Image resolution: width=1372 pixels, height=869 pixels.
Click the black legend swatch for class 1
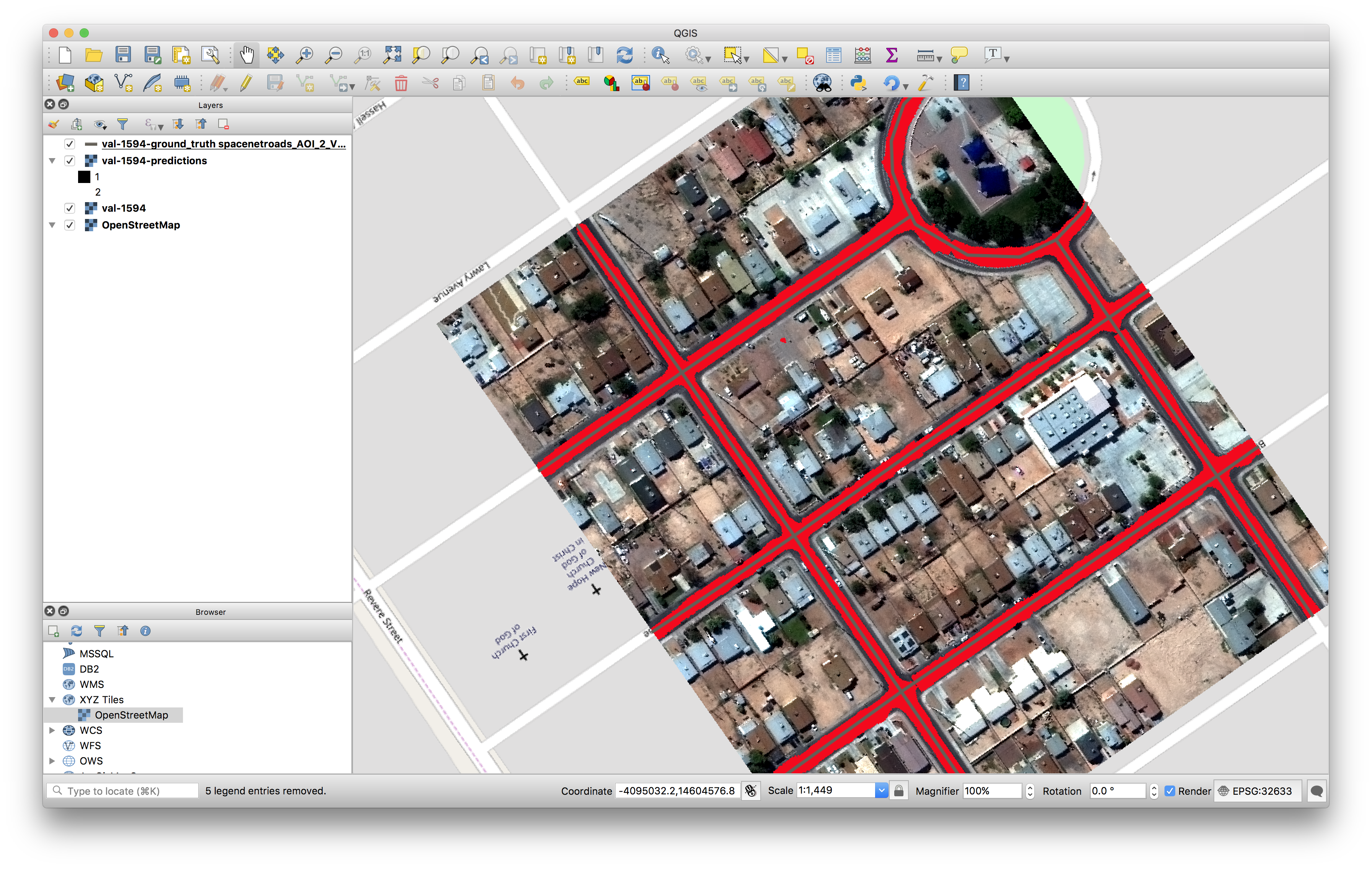coord(84,176)
